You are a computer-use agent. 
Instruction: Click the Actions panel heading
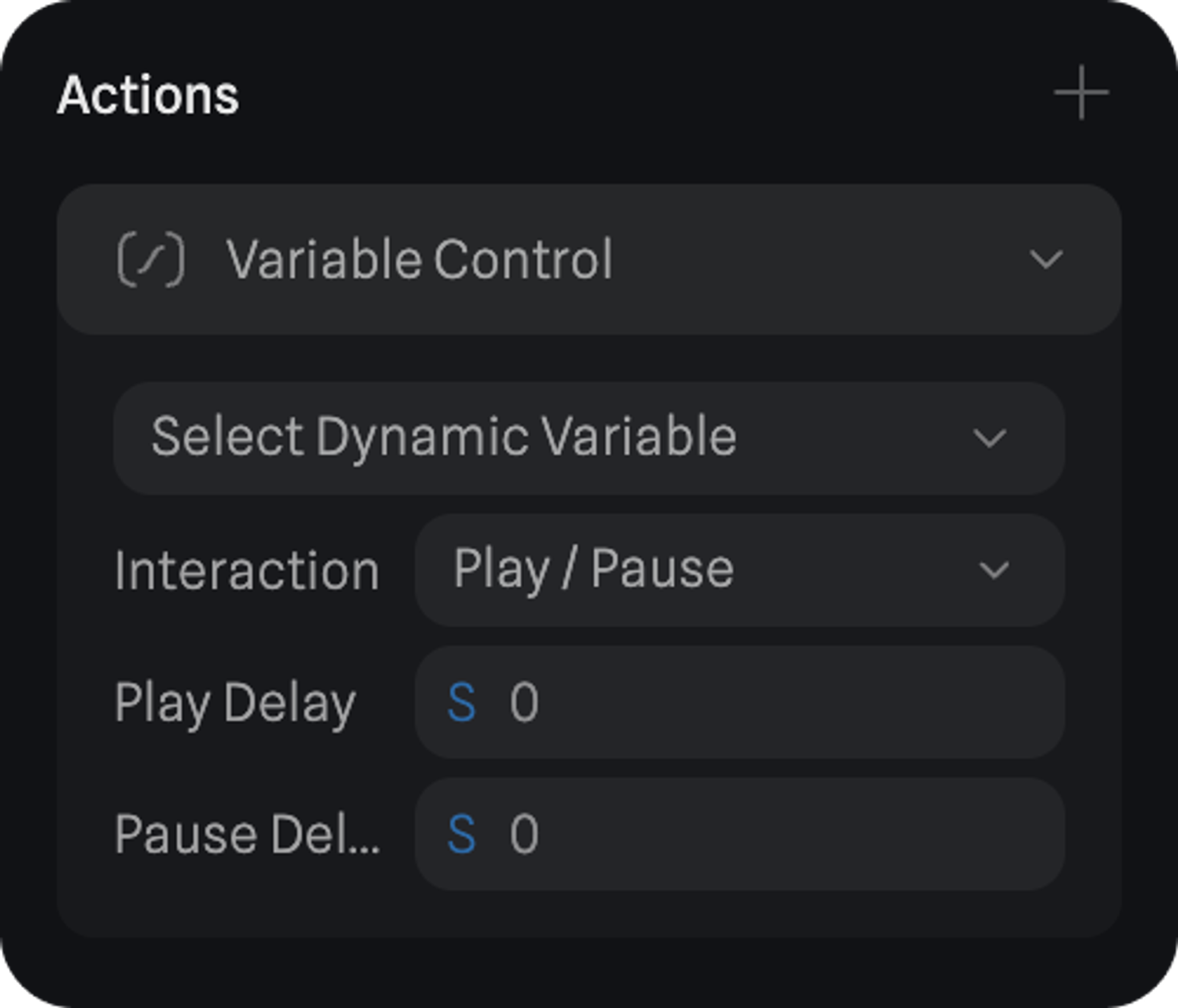coord(148,95)
